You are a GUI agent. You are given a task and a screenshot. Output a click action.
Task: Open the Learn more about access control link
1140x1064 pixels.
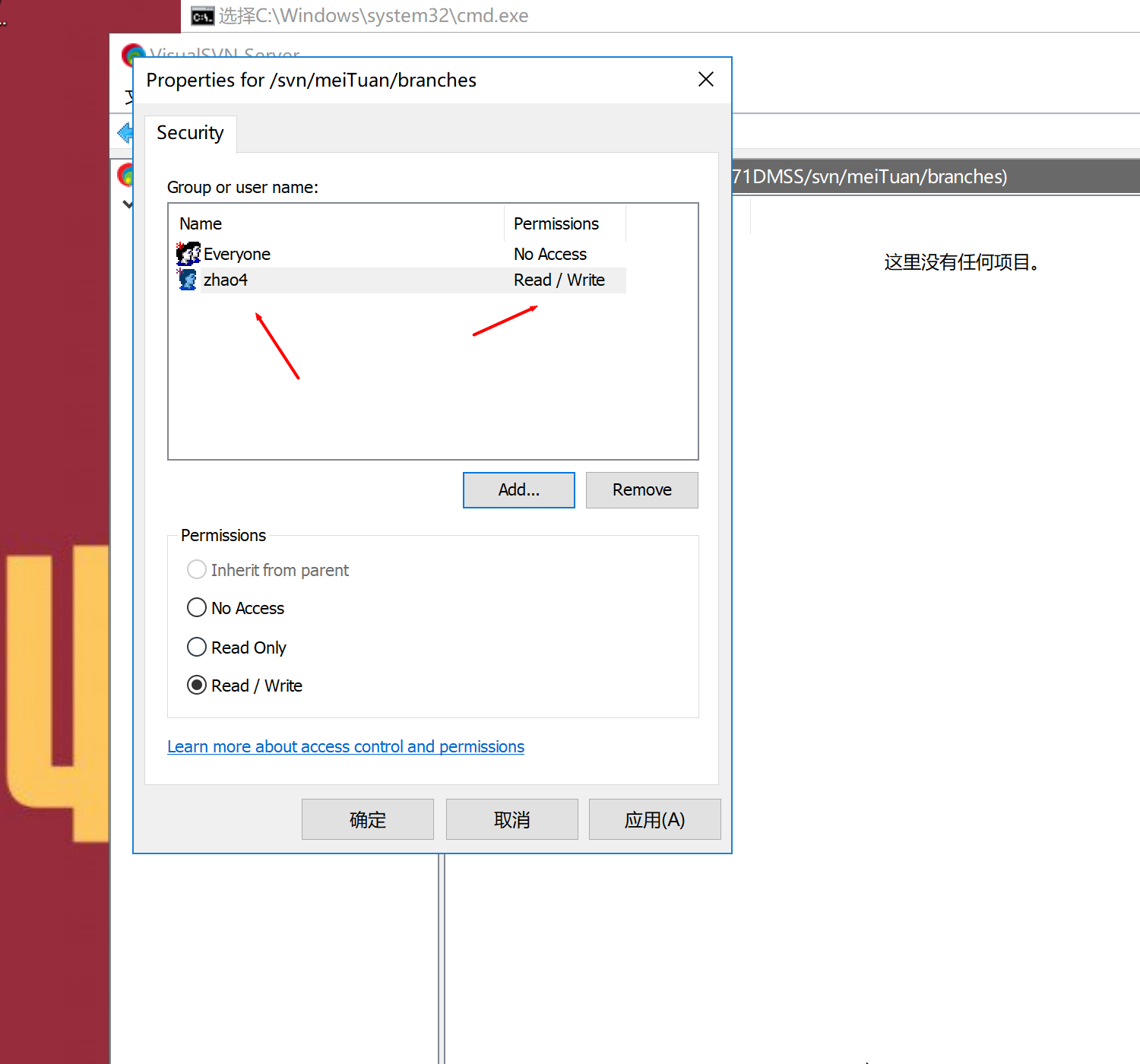pos(346,746)
